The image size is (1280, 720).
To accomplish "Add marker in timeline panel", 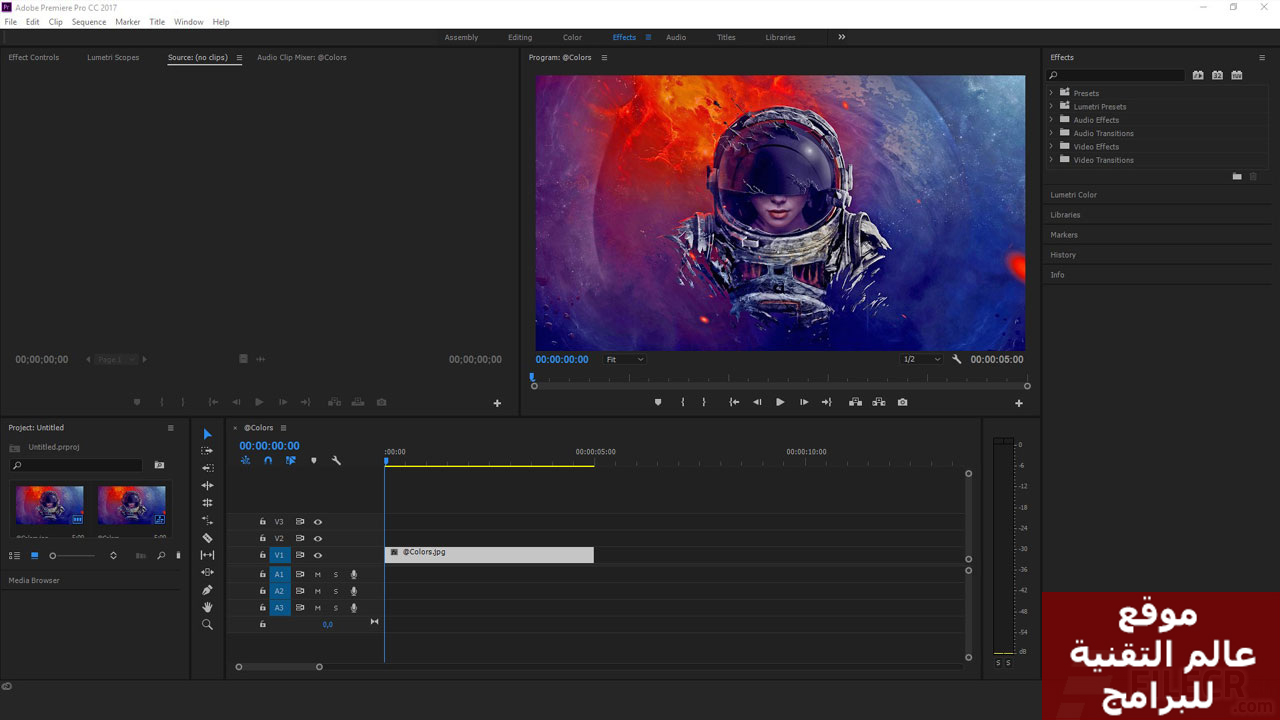I will pyautogui.click(x=313, y=461).
